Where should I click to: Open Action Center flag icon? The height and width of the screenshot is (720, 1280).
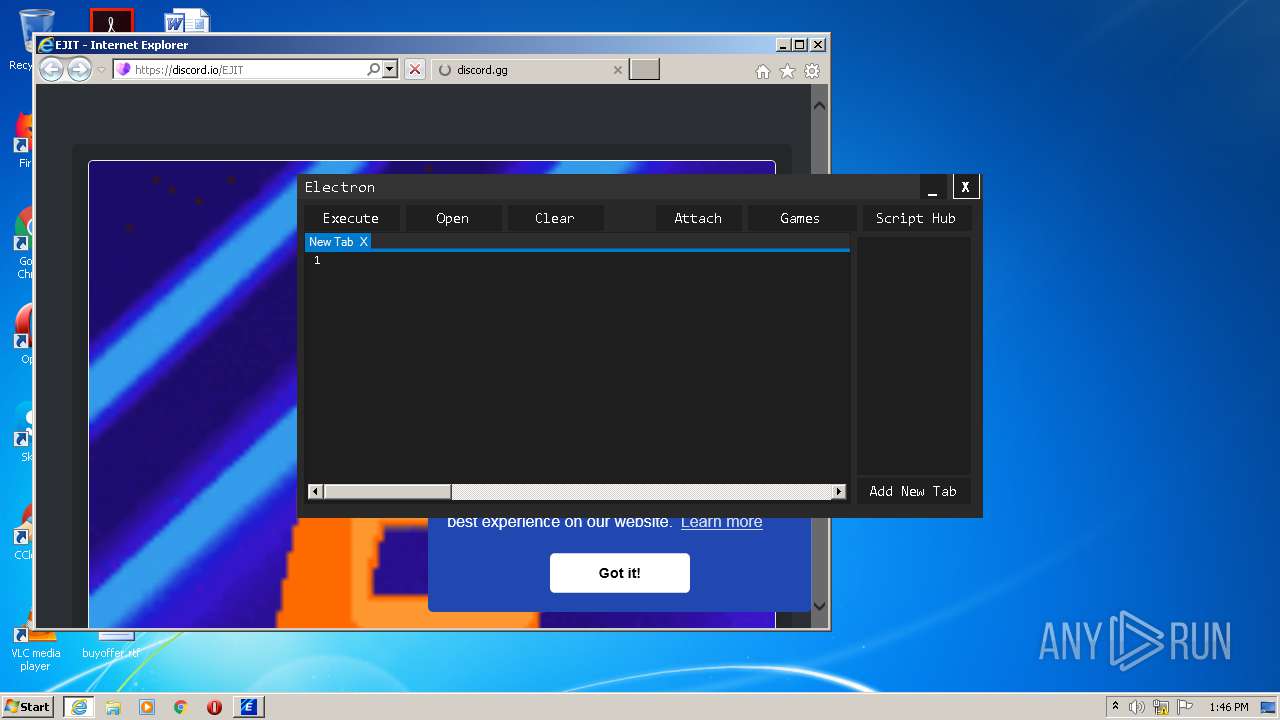1184,707
